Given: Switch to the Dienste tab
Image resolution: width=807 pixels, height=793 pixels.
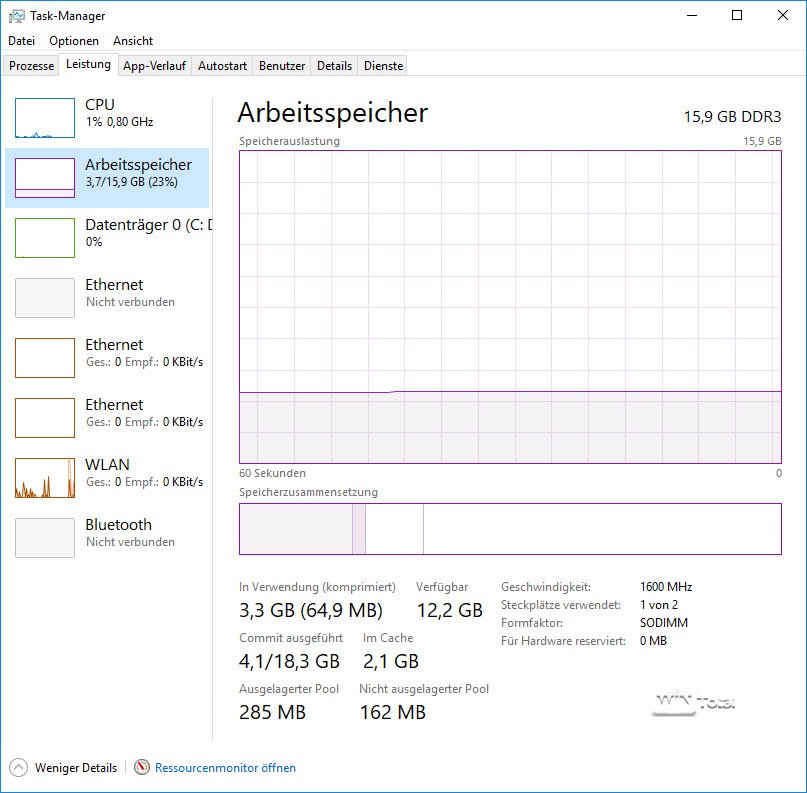Looking at the screenshot, I should (383, 66).
